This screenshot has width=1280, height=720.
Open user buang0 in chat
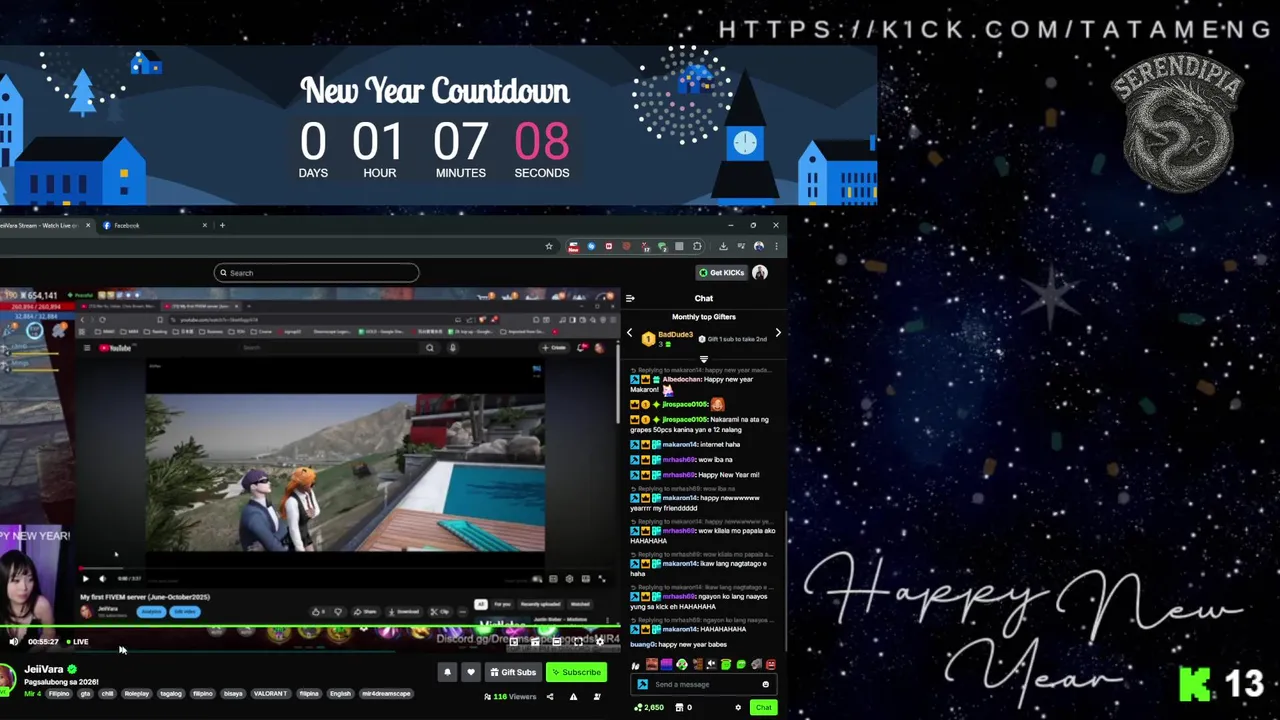pyautogui.click(x=642, y=645)
